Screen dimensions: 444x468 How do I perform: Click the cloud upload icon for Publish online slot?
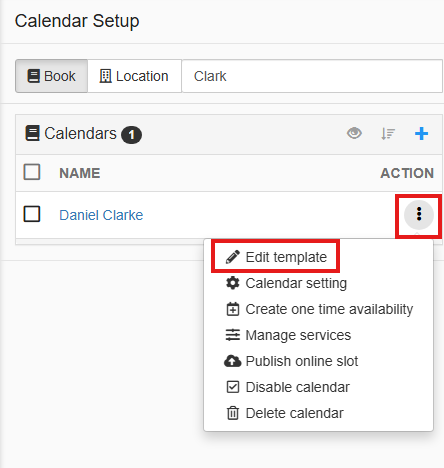[232, 361]
